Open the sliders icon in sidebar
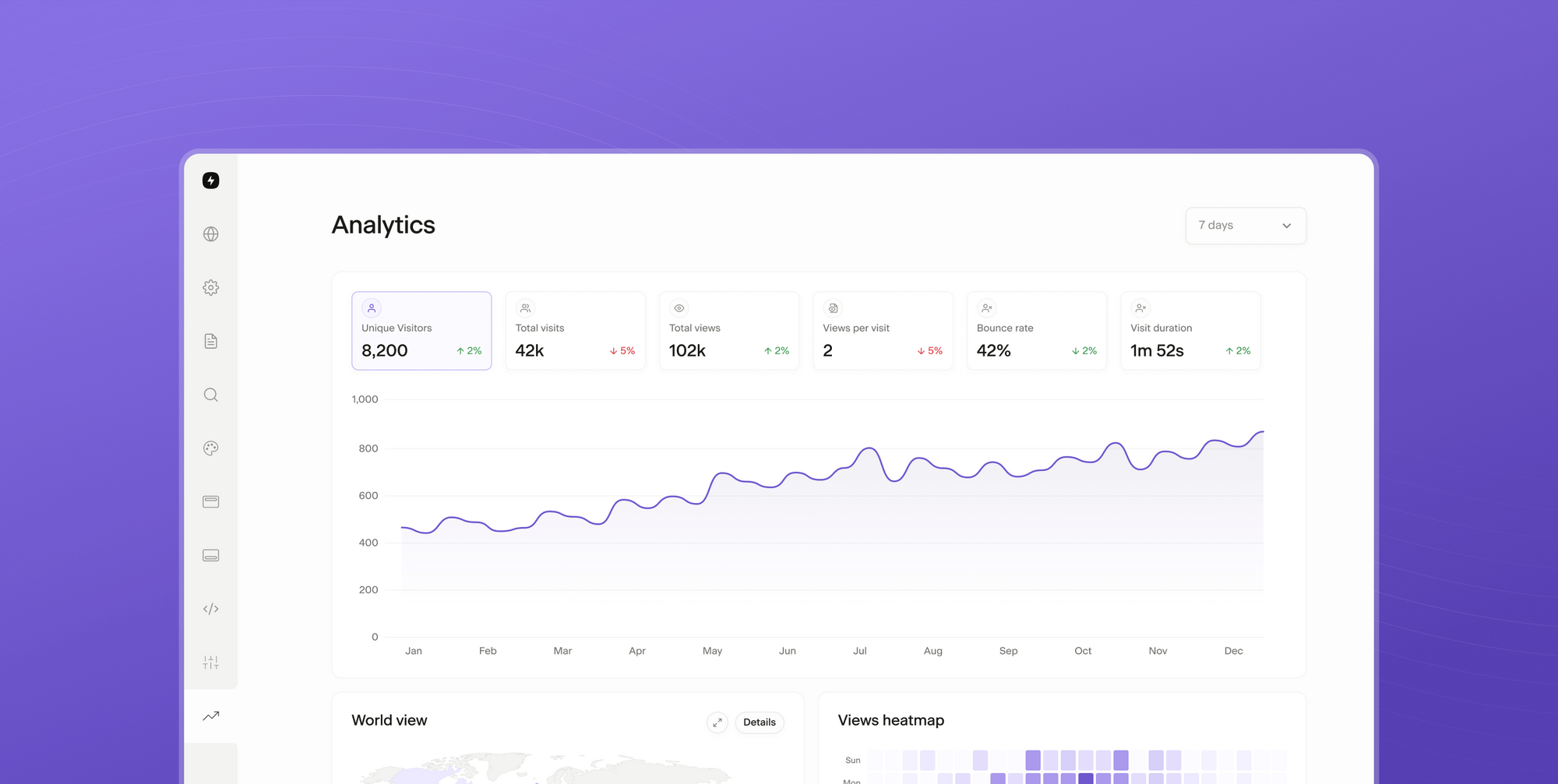The width and height of the screenshot is (1558, 784). [210, 663]
